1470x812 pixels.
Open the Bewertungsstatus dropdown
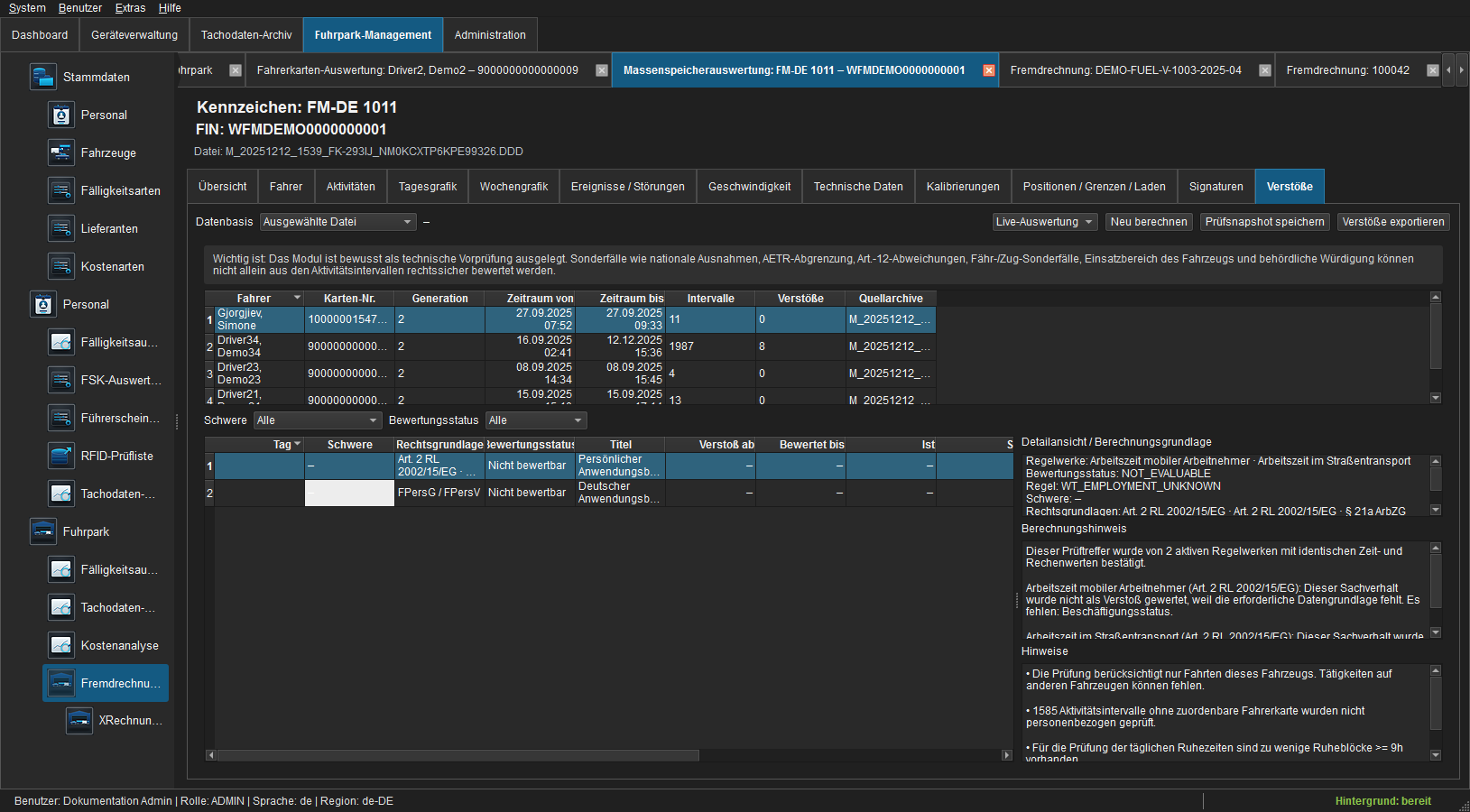[x=536, y=420]
